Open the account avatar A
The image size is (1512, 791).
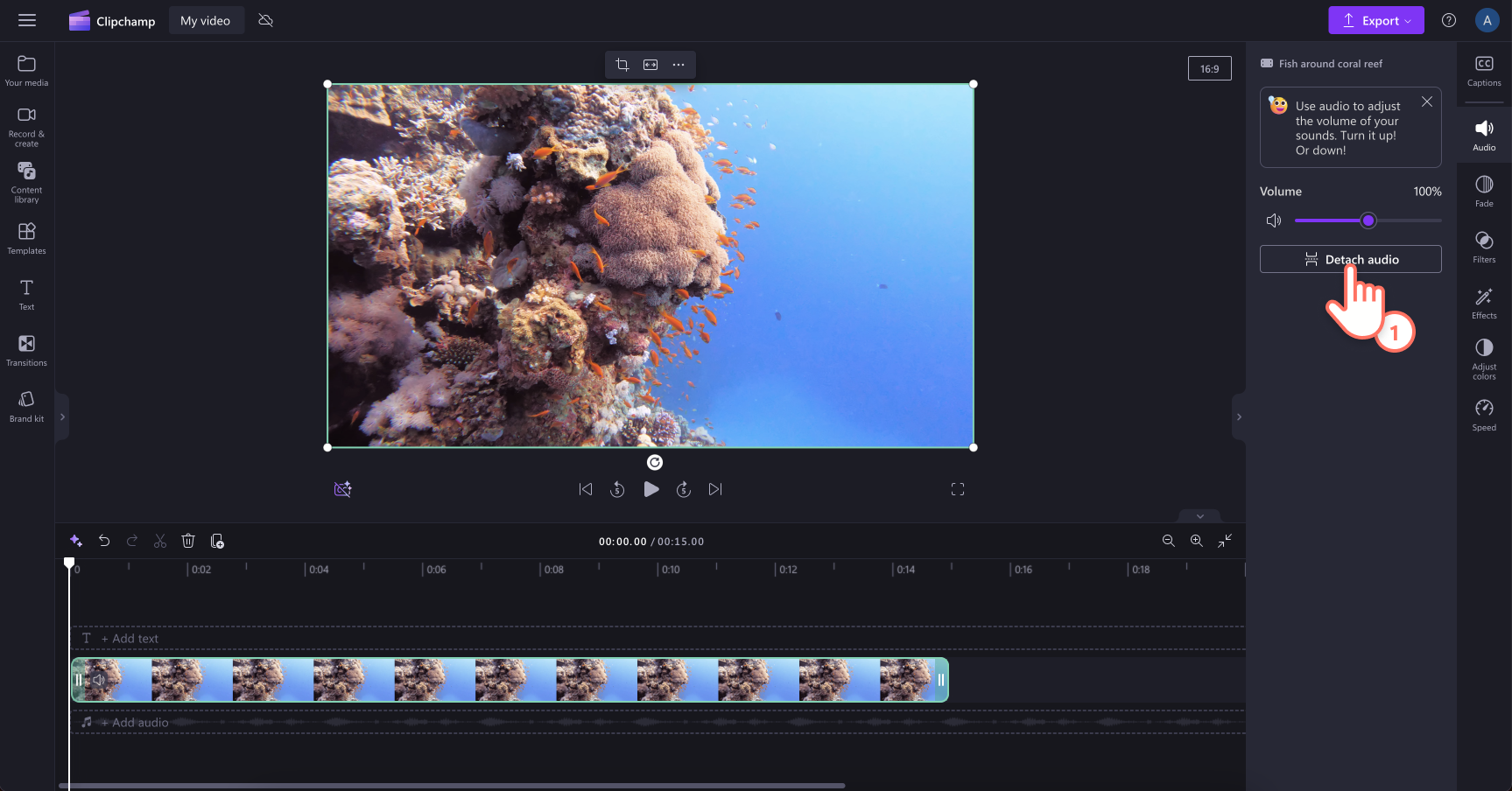coord(1487,20)
